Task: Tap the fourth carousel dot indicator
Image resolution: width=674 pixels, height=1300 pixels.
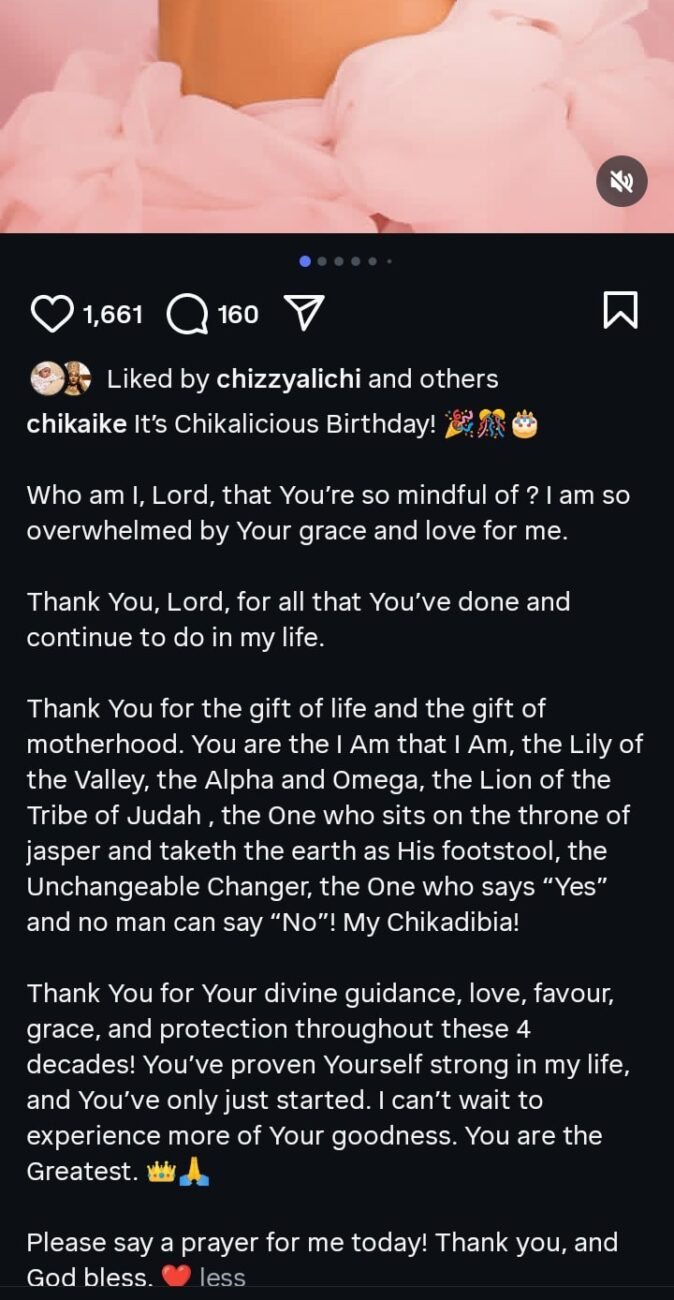Action: (x=355, y=260)
